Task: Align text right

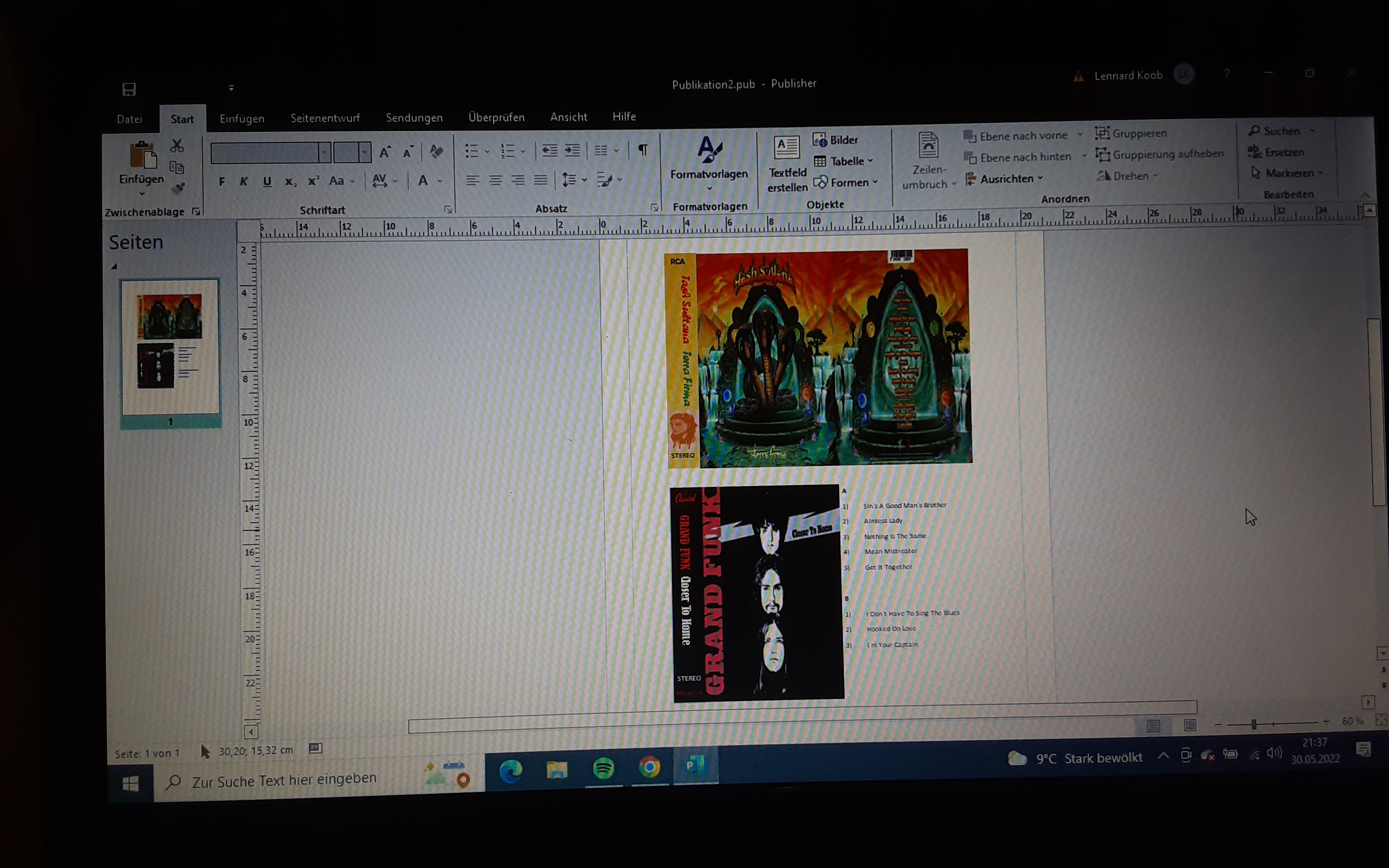Action: pyautogui.click(x=518, y=180)
